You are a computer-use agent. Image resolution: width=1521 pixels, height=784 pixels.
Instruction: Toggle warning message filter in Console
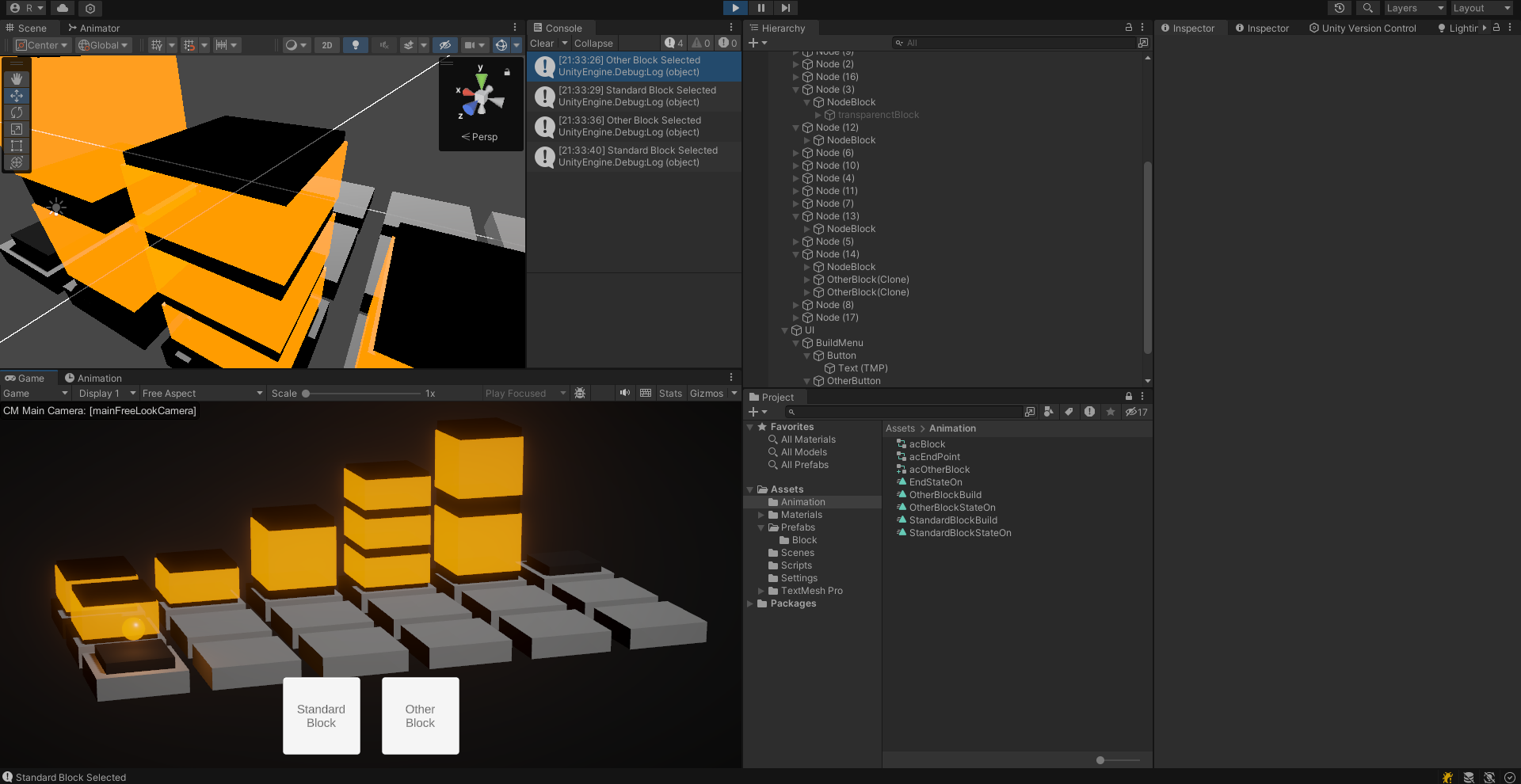pos(701,44)
